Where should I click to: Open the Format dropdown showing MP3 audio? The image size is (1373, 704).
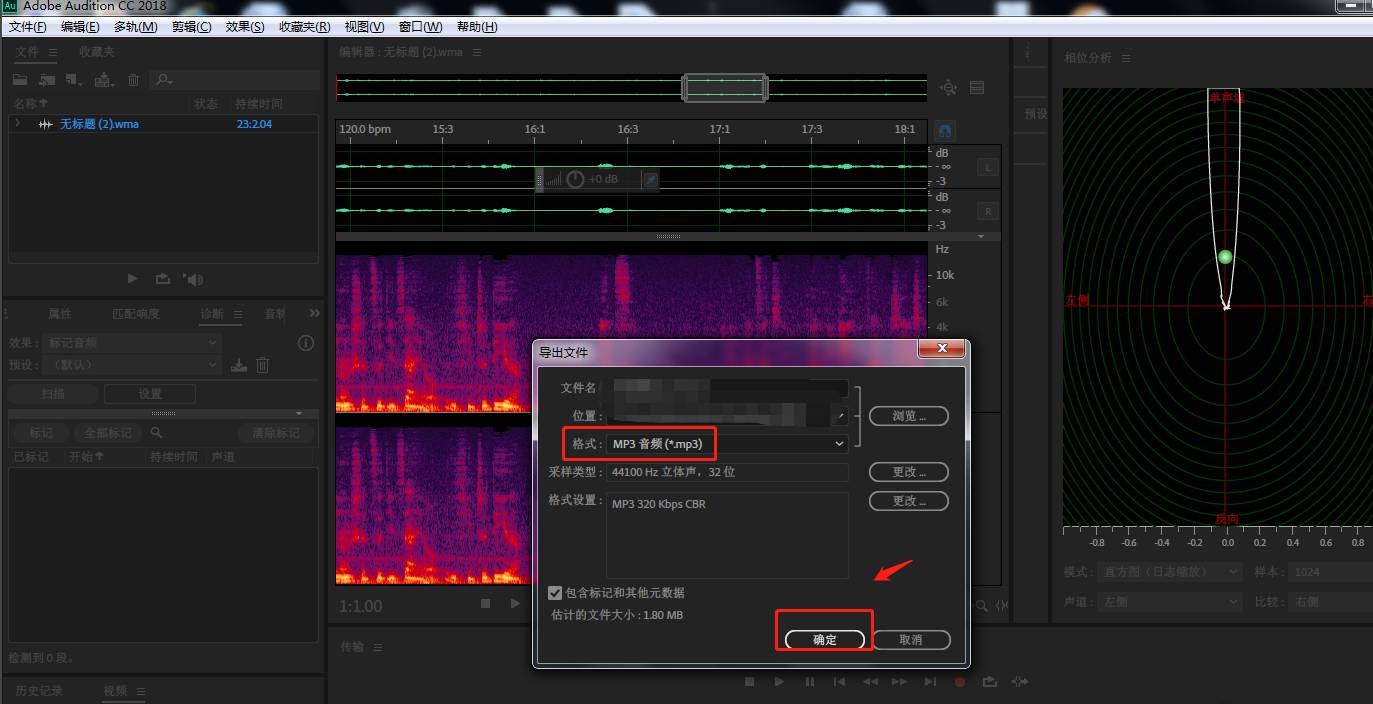coord(728,443)
